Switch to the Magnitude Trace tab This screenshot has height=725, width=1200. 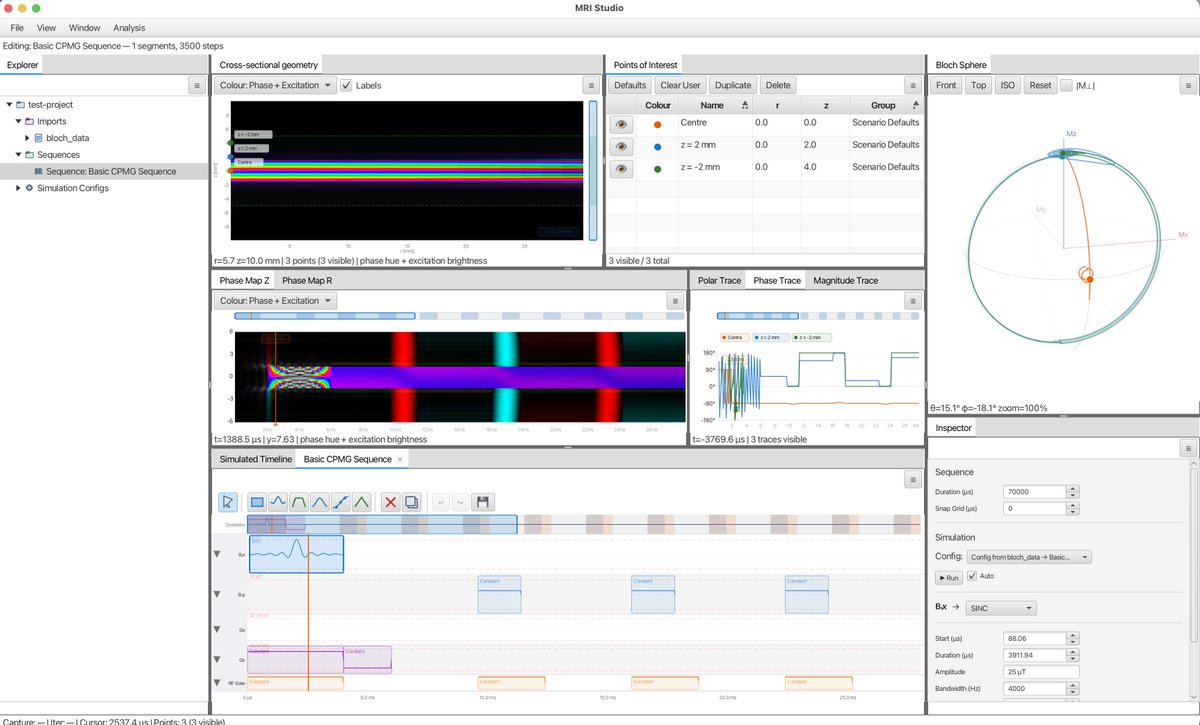[845, 281]
